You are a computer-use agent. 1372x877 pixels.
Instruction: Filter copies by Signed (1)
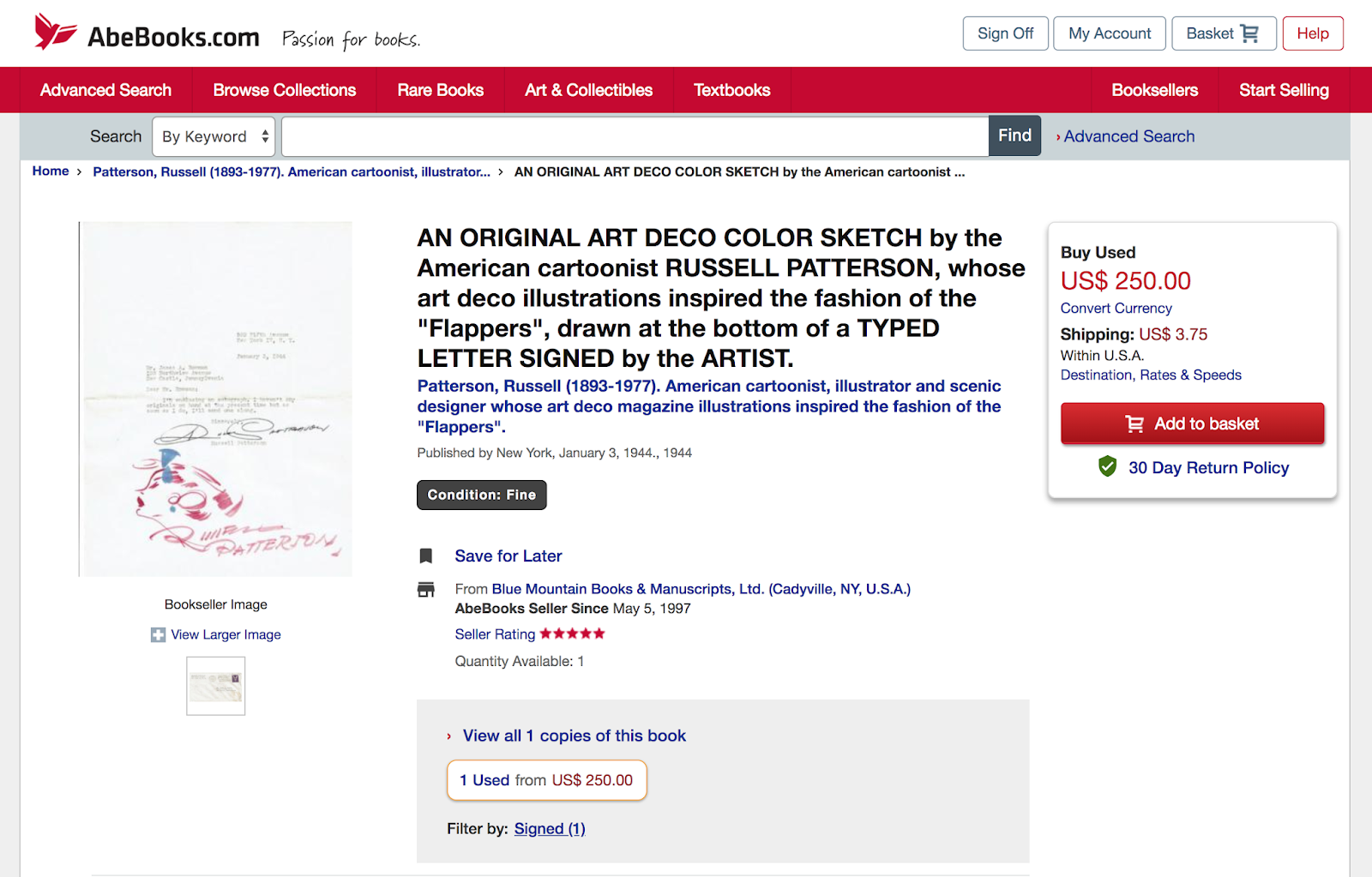[x=549, y=829]
